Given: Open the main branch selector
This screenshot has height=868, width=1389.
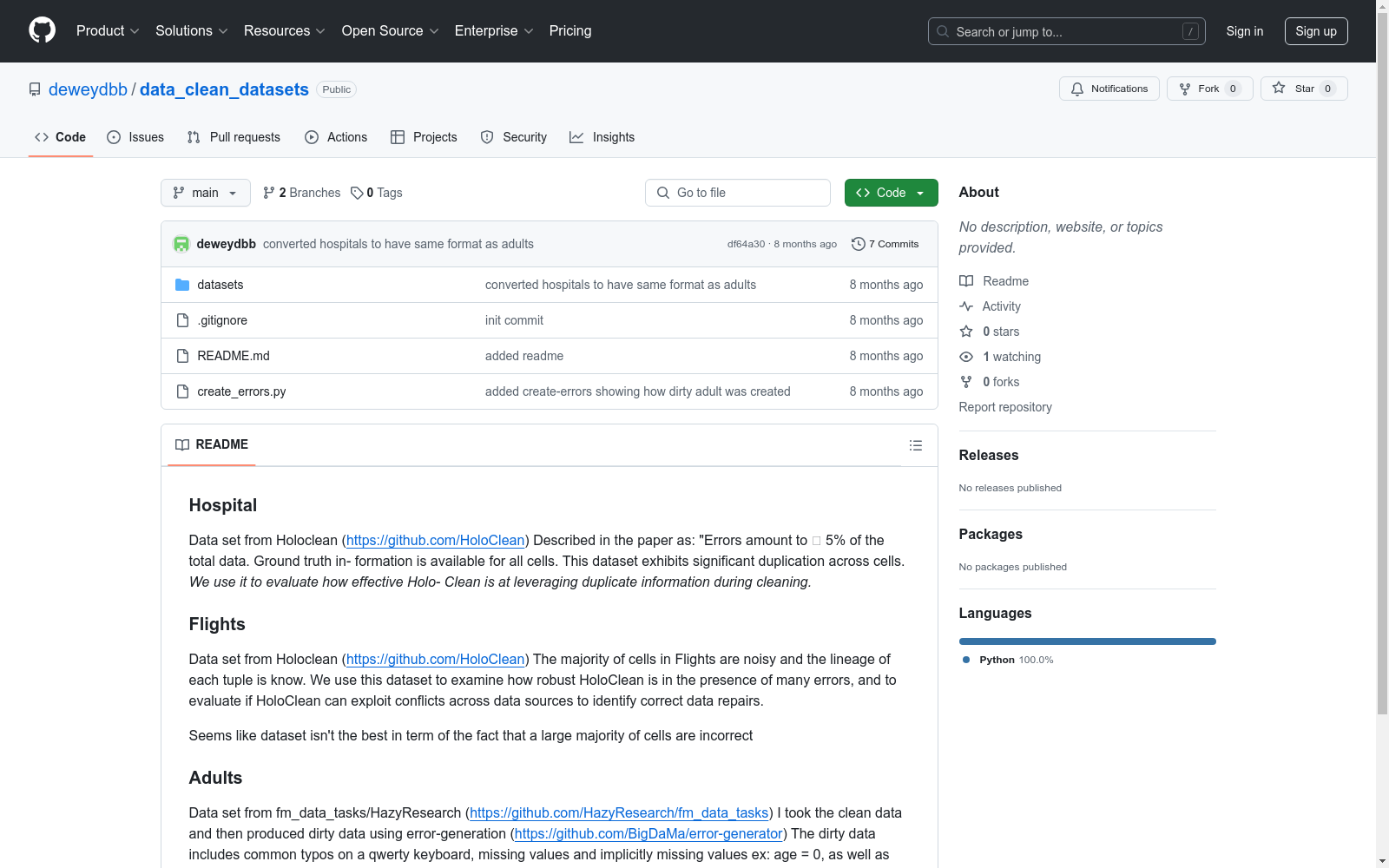Looking at the screenshot, I should (x=206, y=193).
